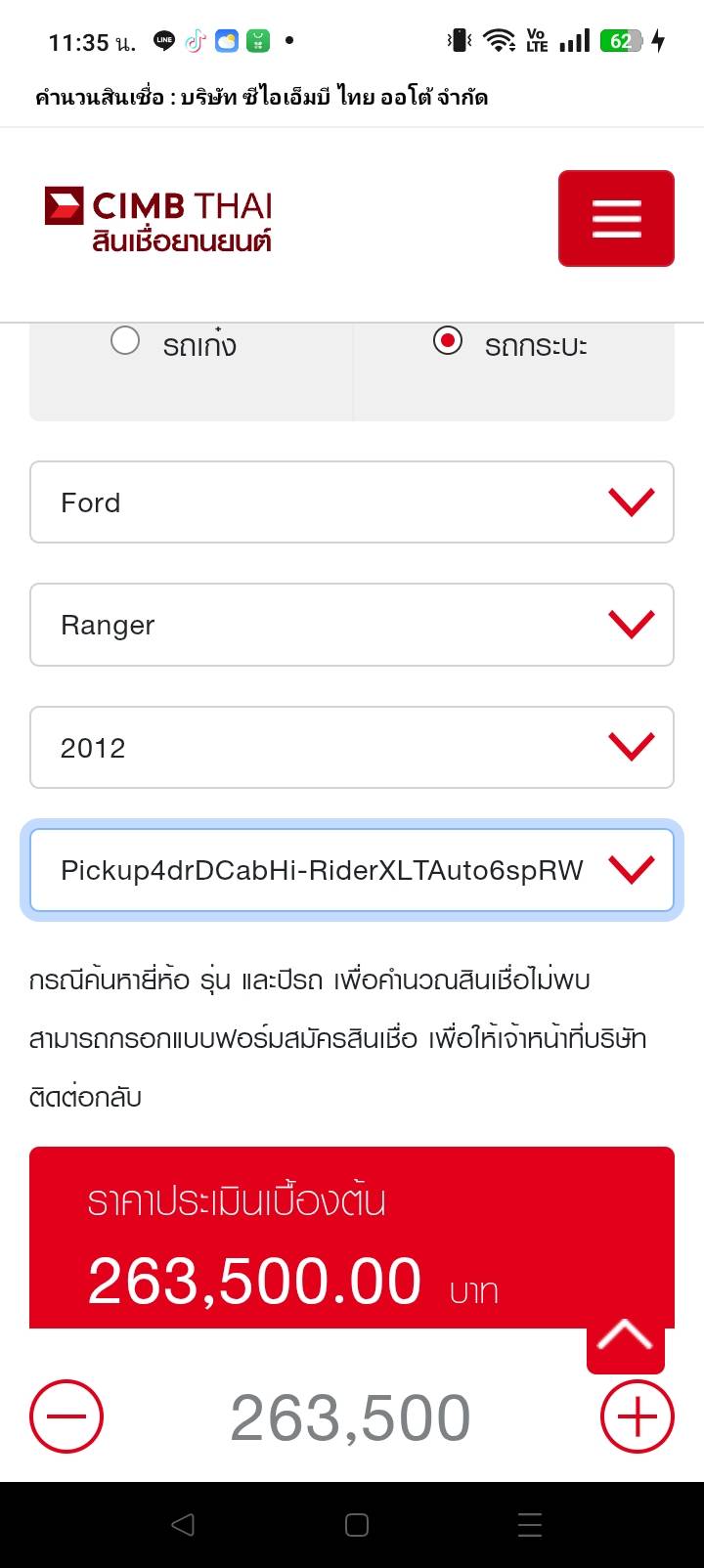Expand the Pickup4drDCab variant dropdown

[x=352, y=870]
